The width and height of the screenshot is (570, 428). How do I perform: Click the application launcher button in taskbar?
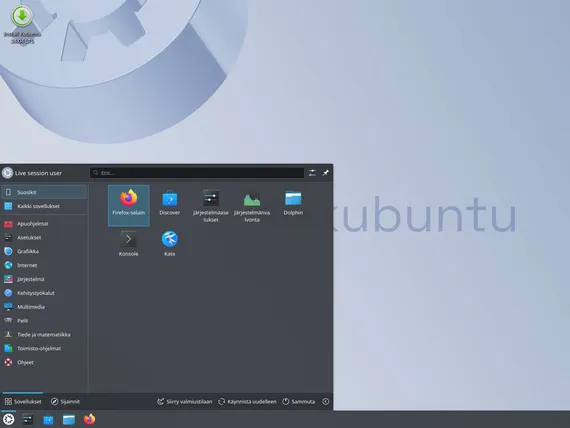click(x=8, y=419)
